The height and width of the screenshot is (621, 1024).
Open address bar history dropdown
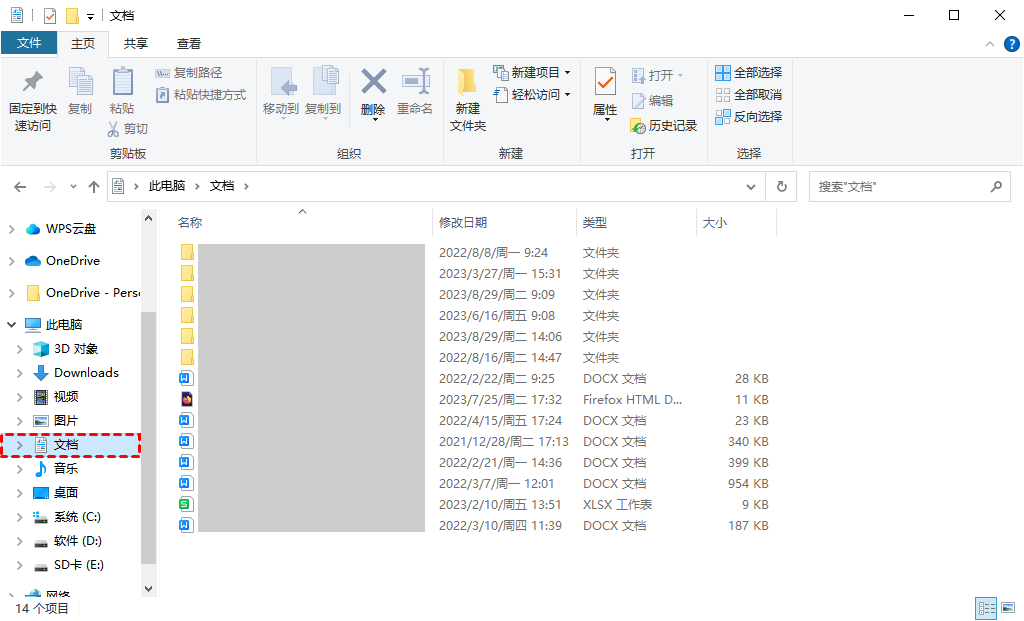tap(751, 187)
